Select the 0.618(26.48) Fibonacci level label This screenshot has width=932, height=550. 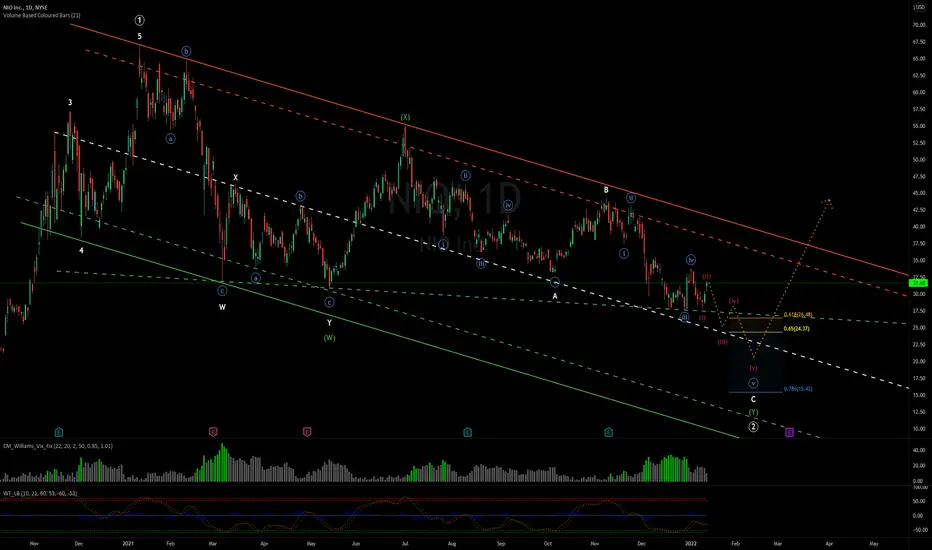click(798, 315)
